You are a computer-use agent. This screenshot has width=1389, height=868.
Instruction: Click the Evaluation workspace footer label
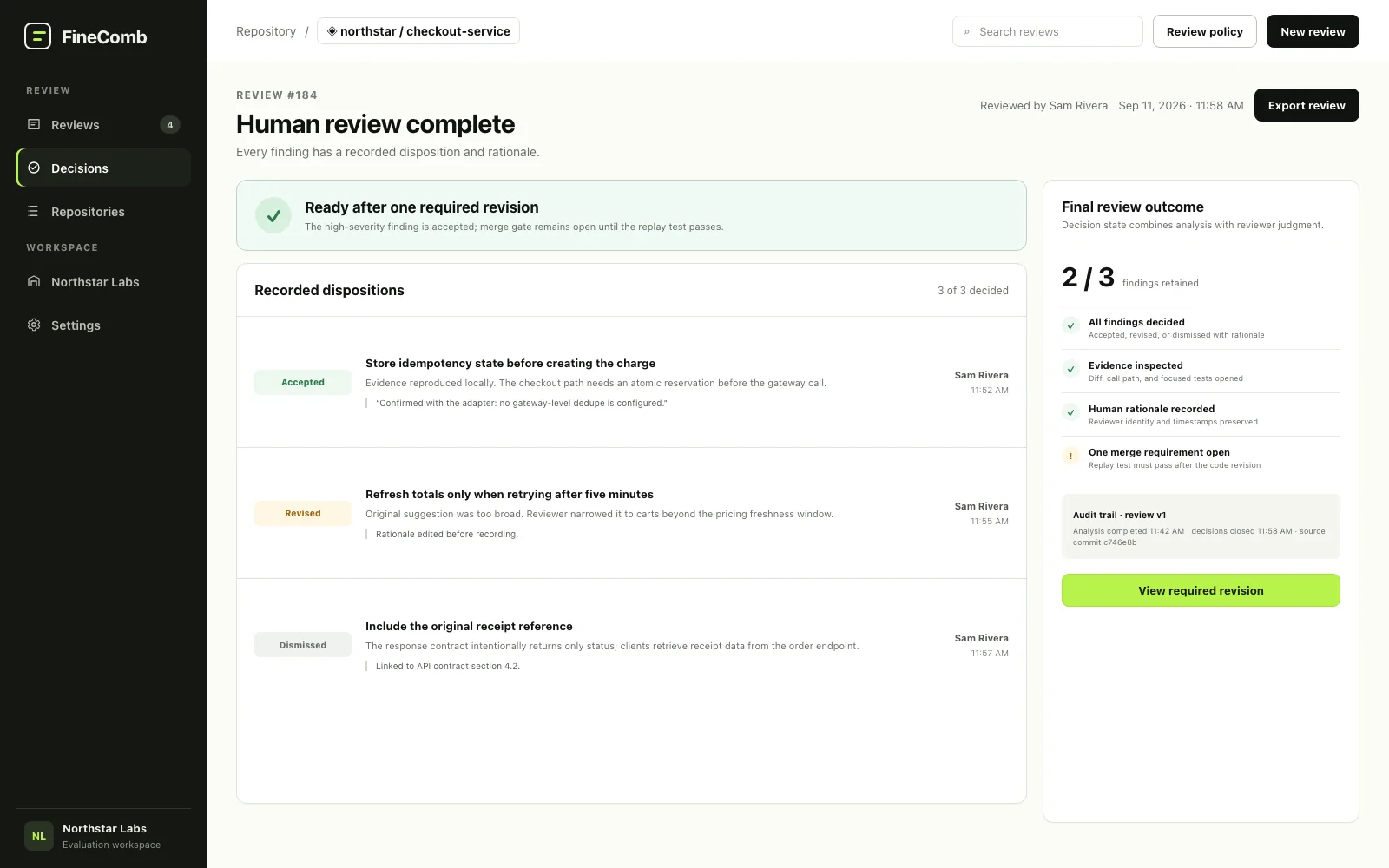(x=111, y=845)
